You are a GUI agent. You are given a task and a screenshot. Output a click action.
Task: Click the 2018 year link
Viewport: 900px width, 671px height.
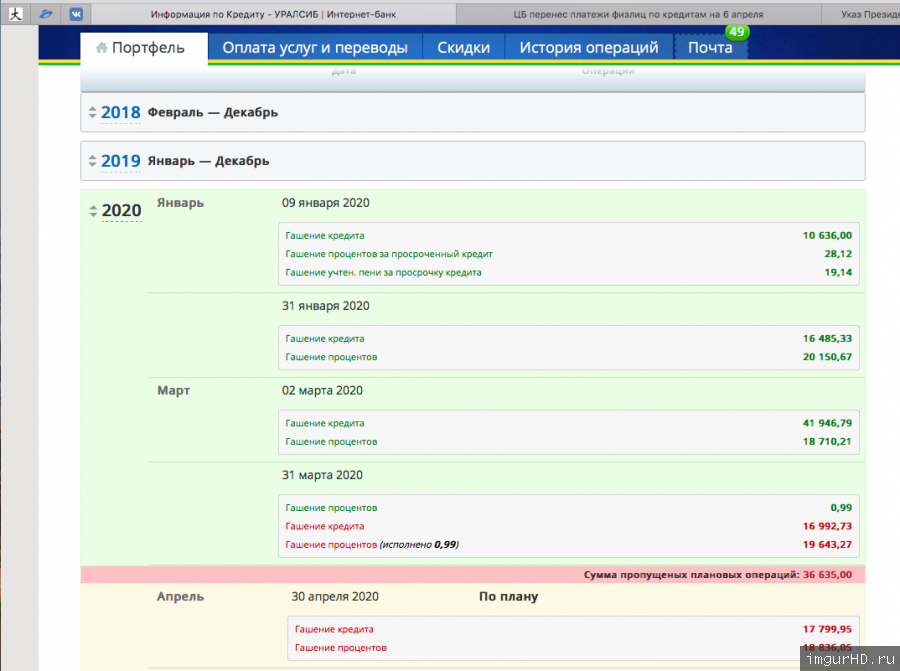point(121,113)
